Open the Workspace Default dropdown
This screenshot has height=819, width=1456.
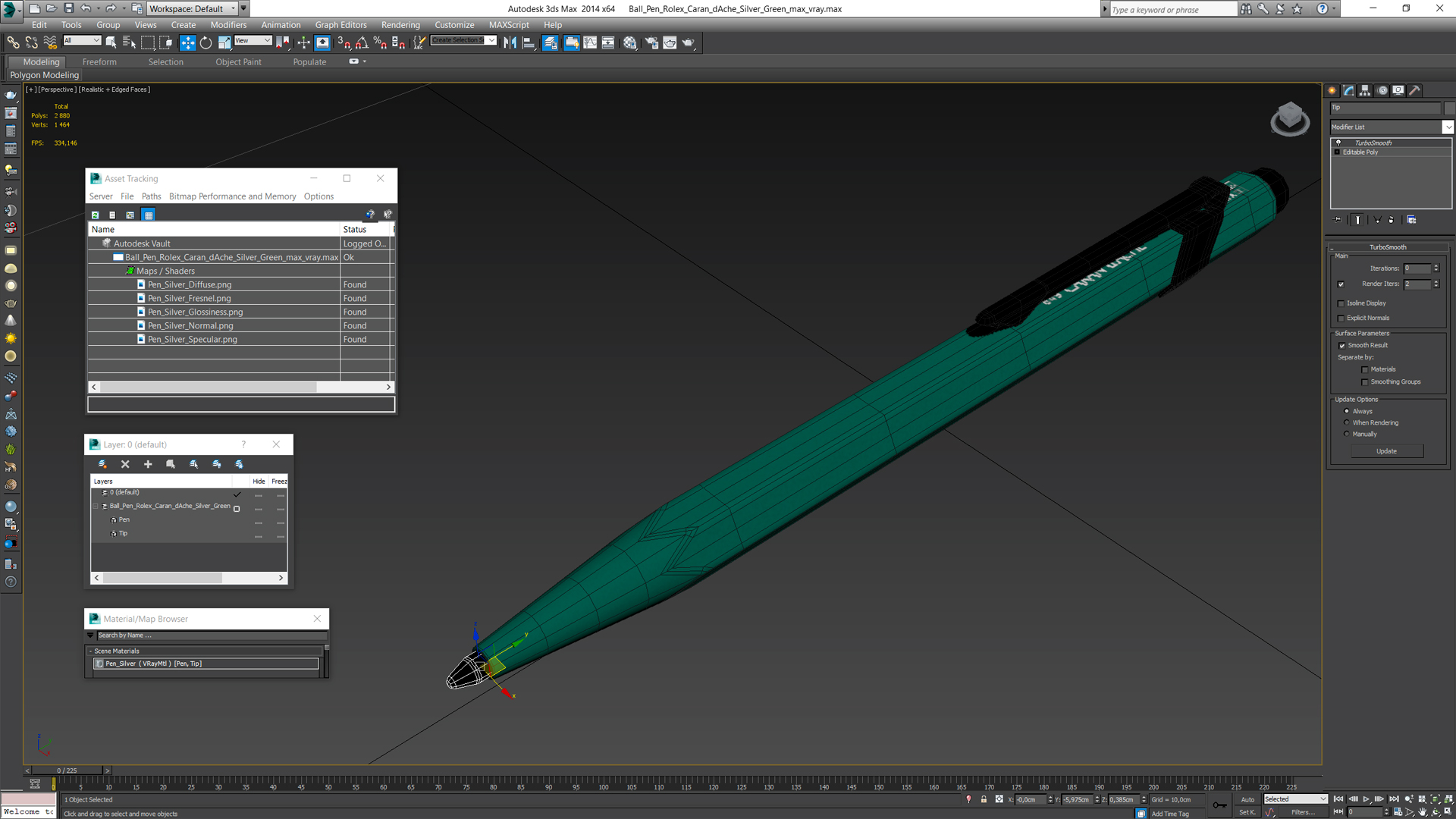click(192, 8)
